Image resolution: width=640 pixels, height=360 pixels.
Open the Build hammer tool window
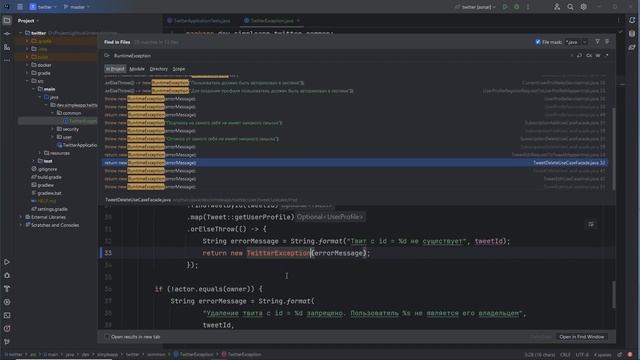tap(7, 289)
